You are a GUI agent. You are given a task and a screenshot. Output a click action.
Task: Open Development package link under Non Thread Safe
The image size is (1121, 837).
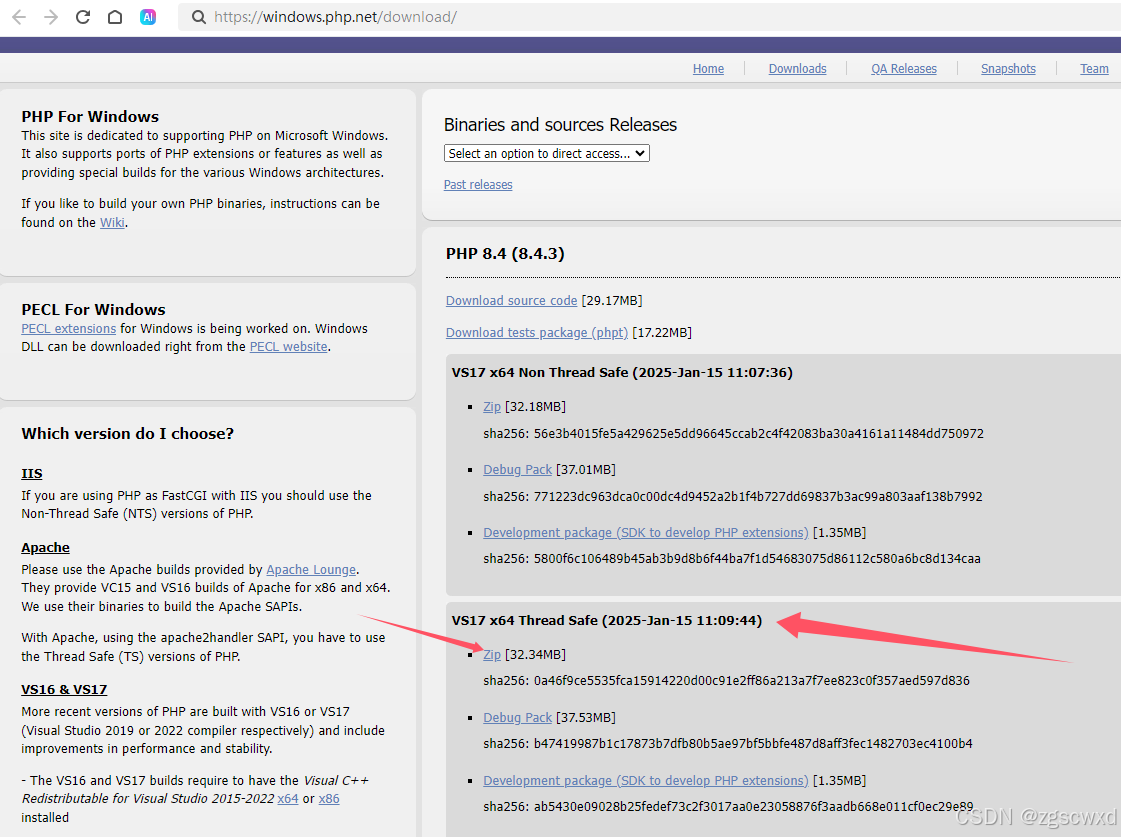point(646,533)
